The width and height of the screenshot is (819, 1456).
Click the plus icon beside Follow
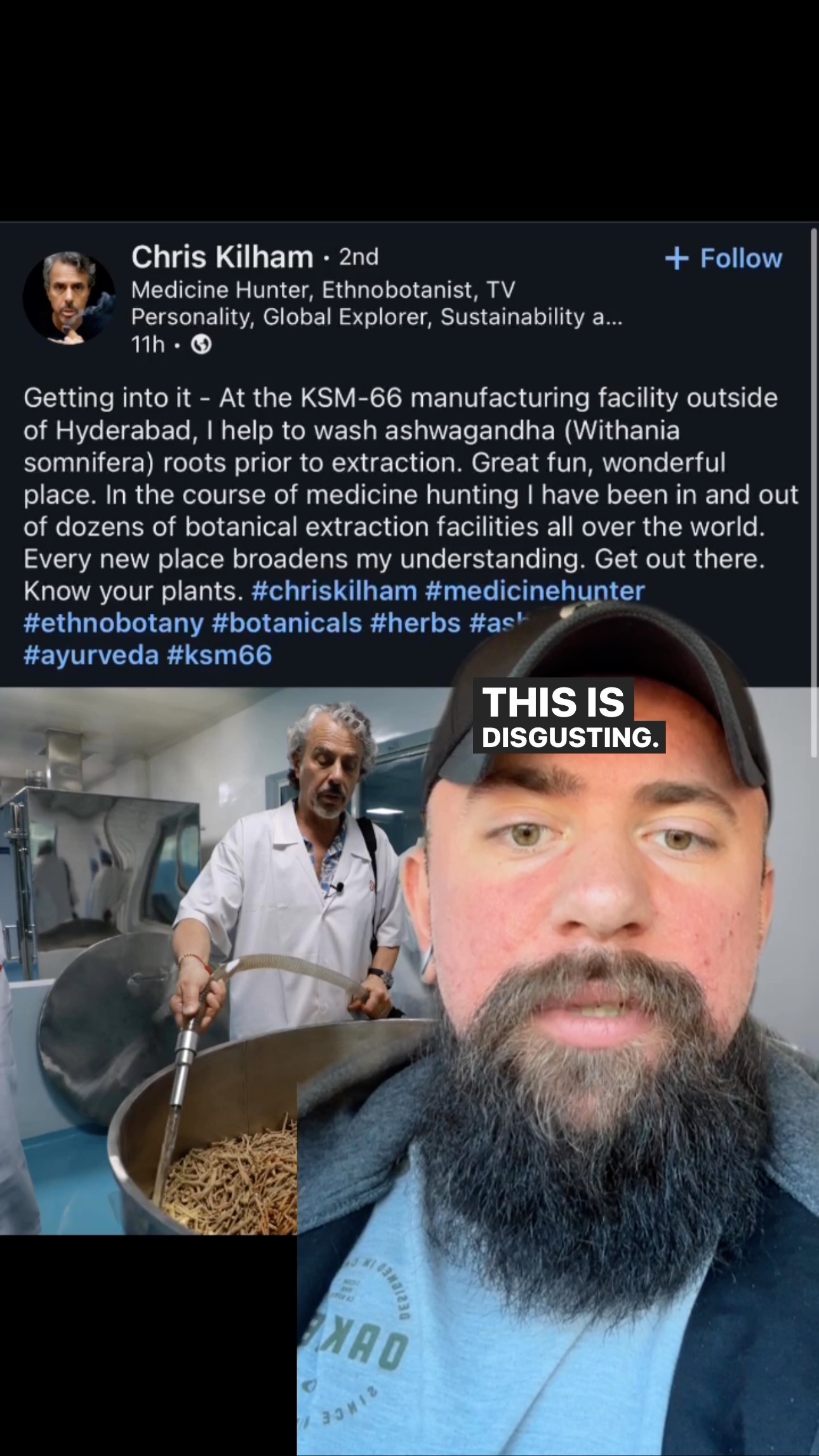pyautogui.click(x=677, y=258)
